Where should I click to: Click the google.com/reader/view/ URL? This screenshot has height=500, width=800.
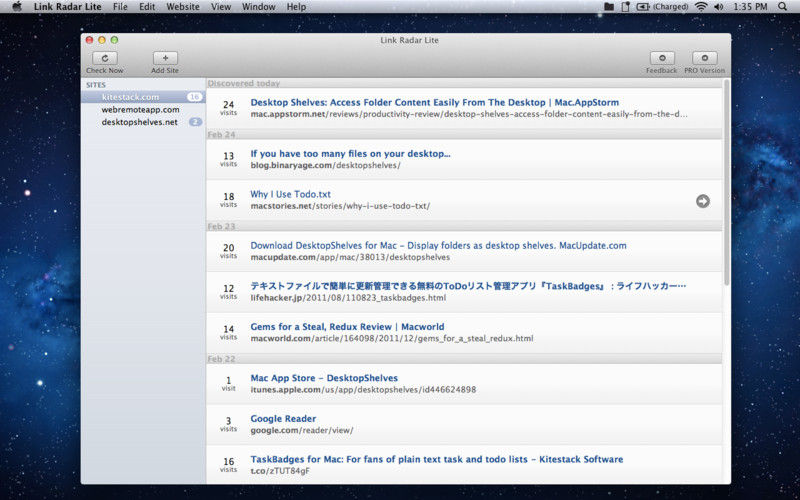[302, 431]
